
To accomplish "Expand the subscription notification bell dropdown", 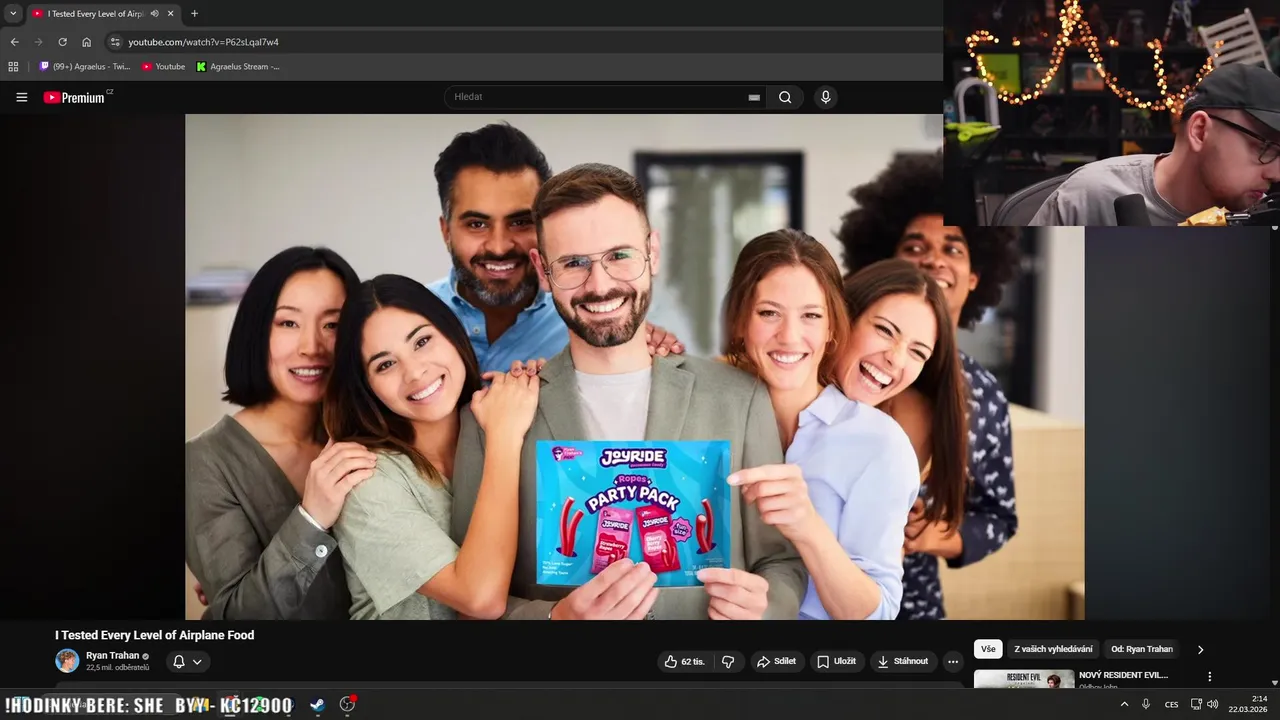I will (x=187, y=661).
